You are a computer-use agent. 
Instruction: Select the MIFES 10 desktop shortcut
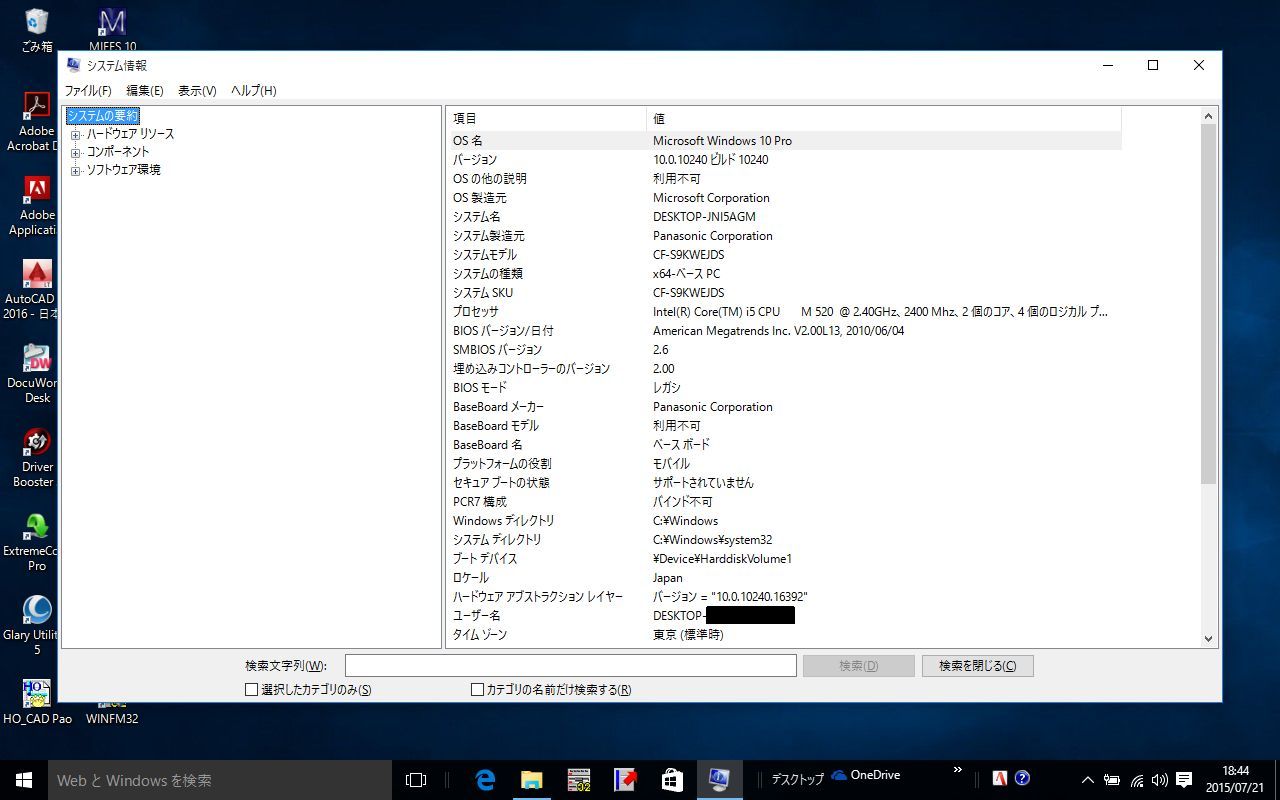click(113, 22)
